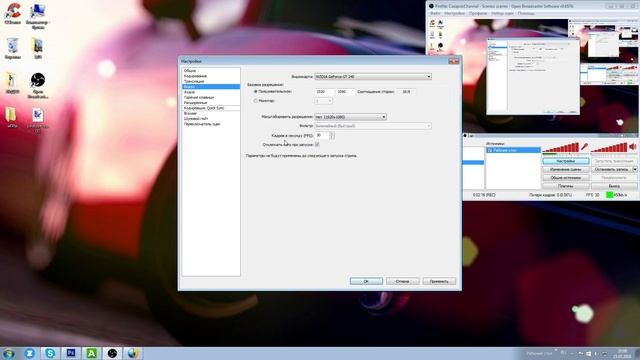The image size is (640, 360).
Task: Open the computer monitor desktop shortcut
Action: coord(38,16)
